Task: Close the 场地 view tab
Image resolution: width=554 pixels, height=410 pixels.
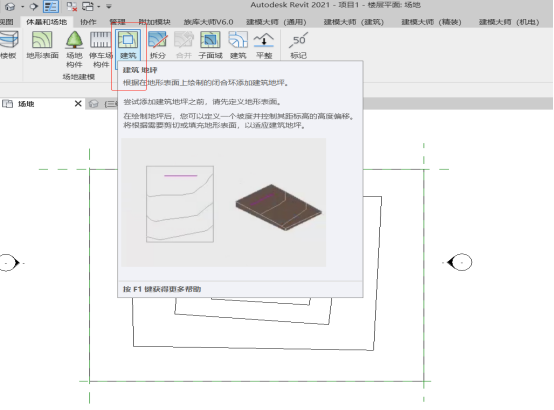Action: click(x=78, y=104)
